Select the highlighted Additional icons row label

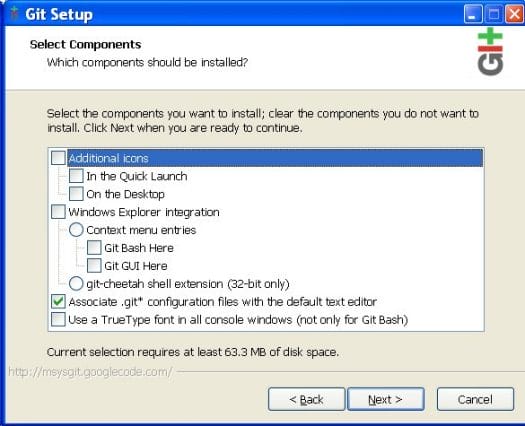(x=108, y=158)
